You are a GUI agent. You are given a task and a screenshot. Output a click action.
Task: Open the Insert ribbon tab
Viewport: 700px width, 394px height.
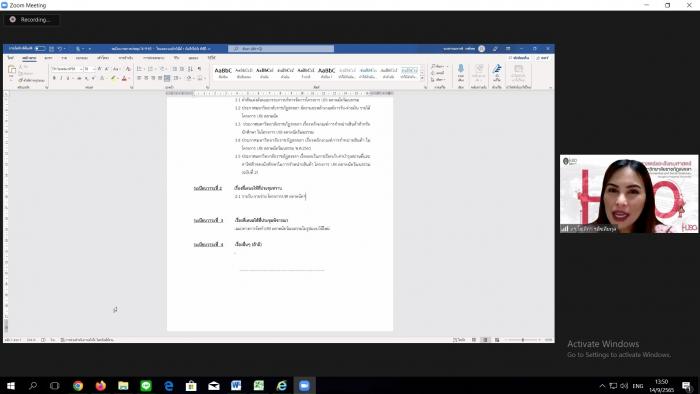coord(48,58)
